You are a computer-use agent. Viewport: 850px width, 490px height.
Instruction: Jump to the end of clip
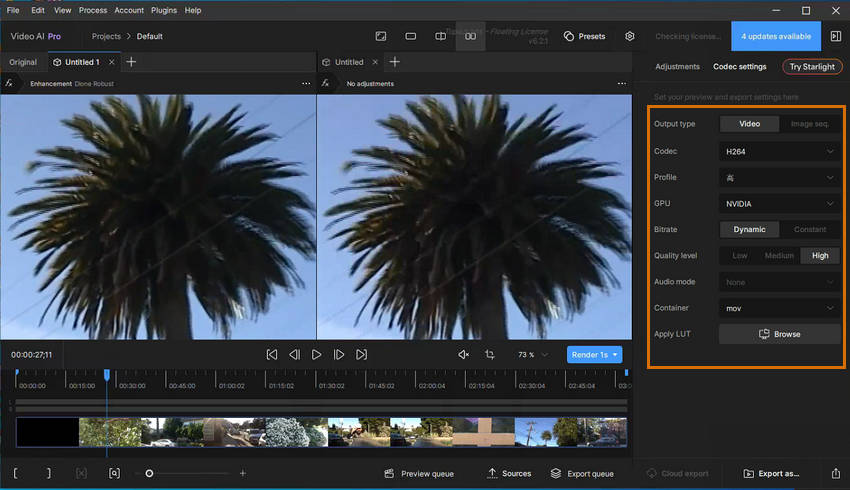pyautogui.click(x=362, y=354)
